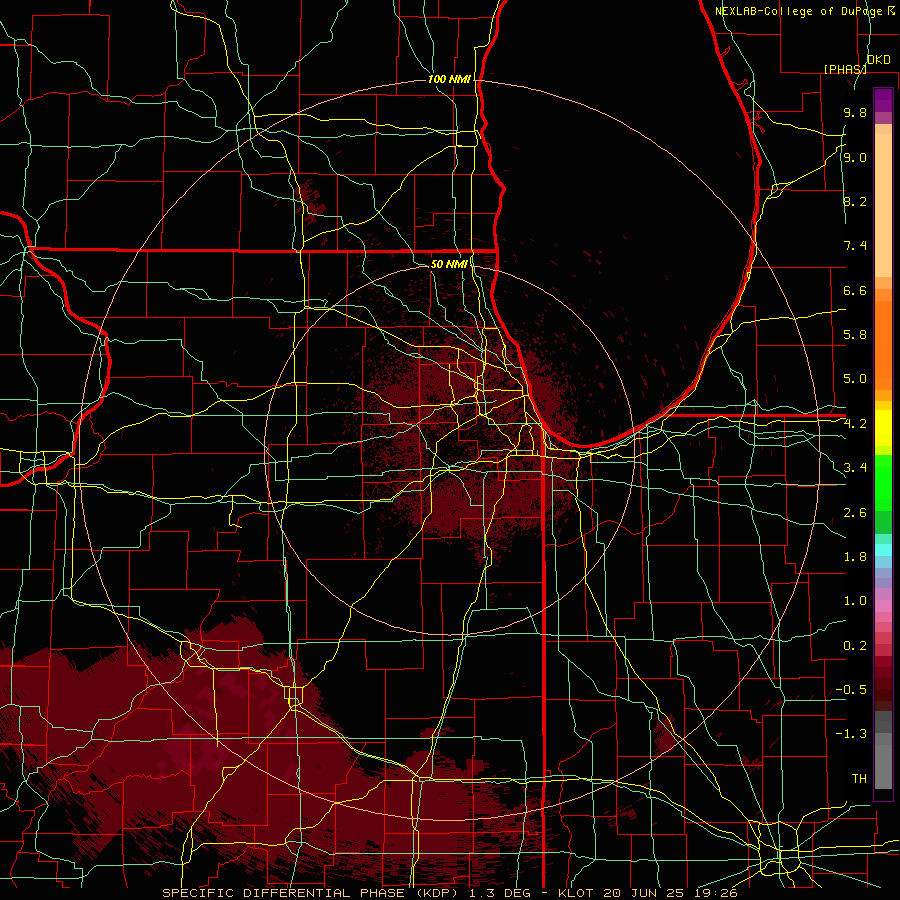Click the [PHAS] unit label

pos(845,69)
